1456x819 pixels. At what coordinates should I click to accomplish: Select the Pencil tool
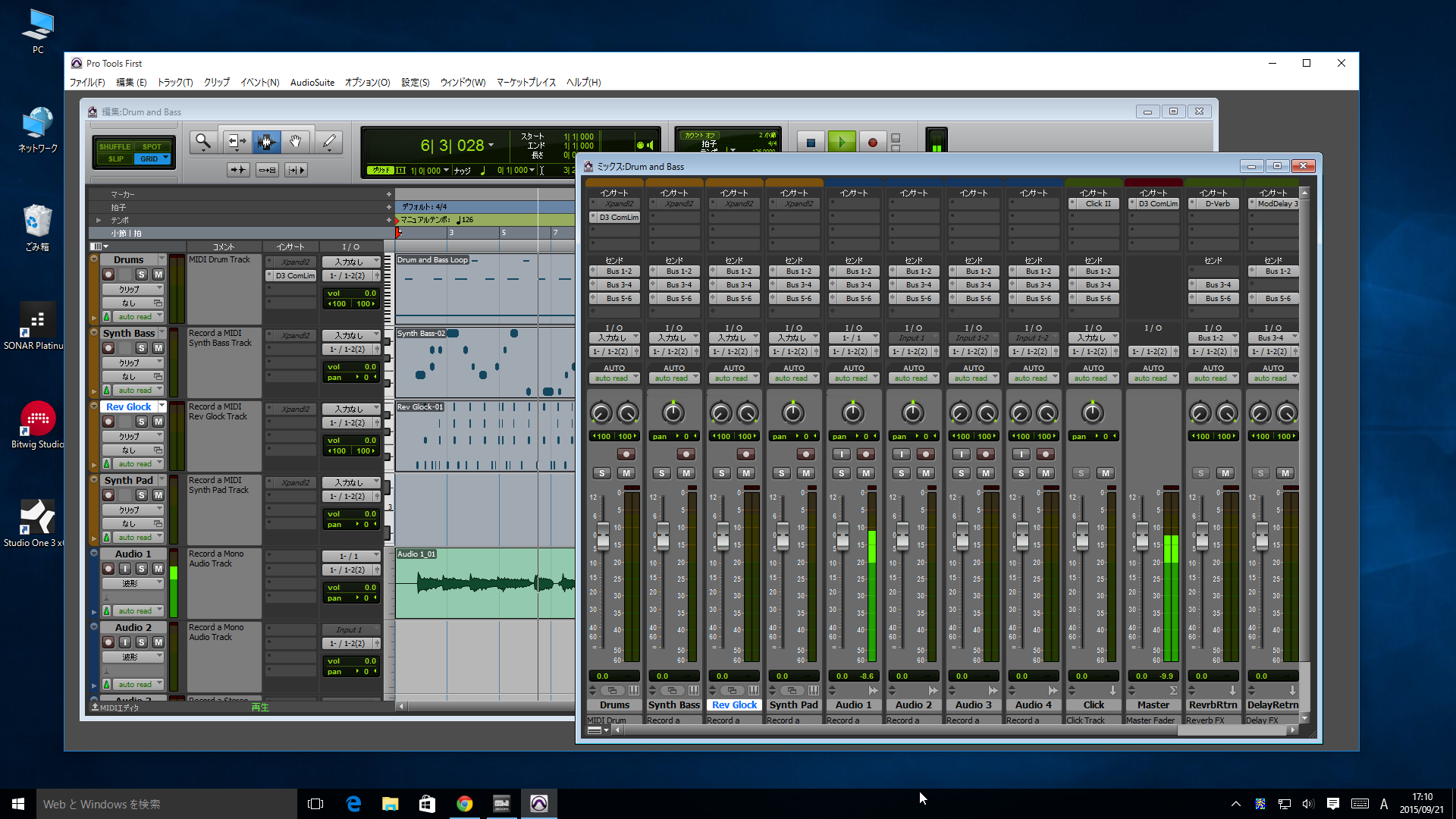click(x=328, y=142)
